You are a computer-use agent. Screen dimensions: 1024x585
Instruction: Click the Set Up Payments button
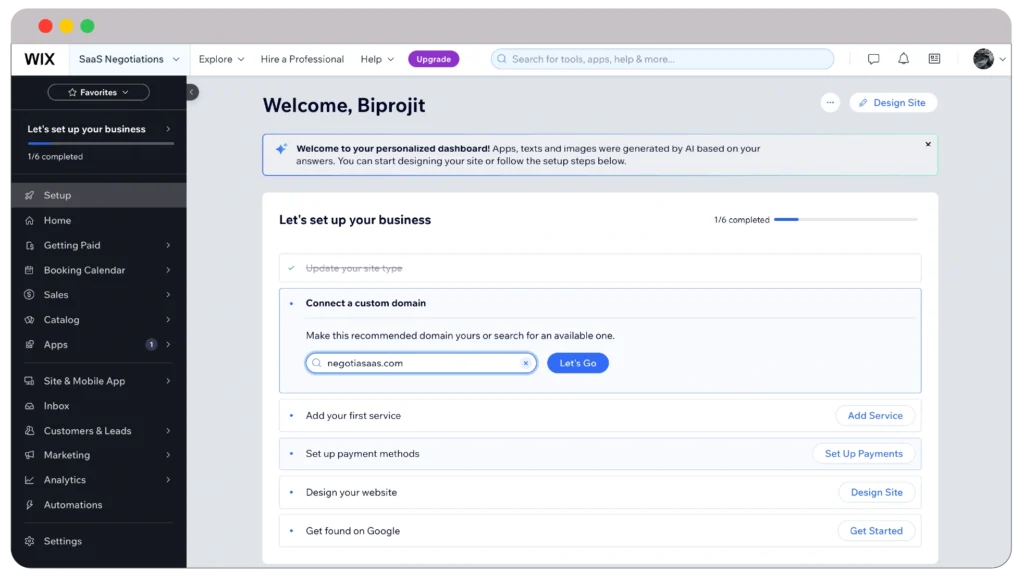tap(863, 454)
